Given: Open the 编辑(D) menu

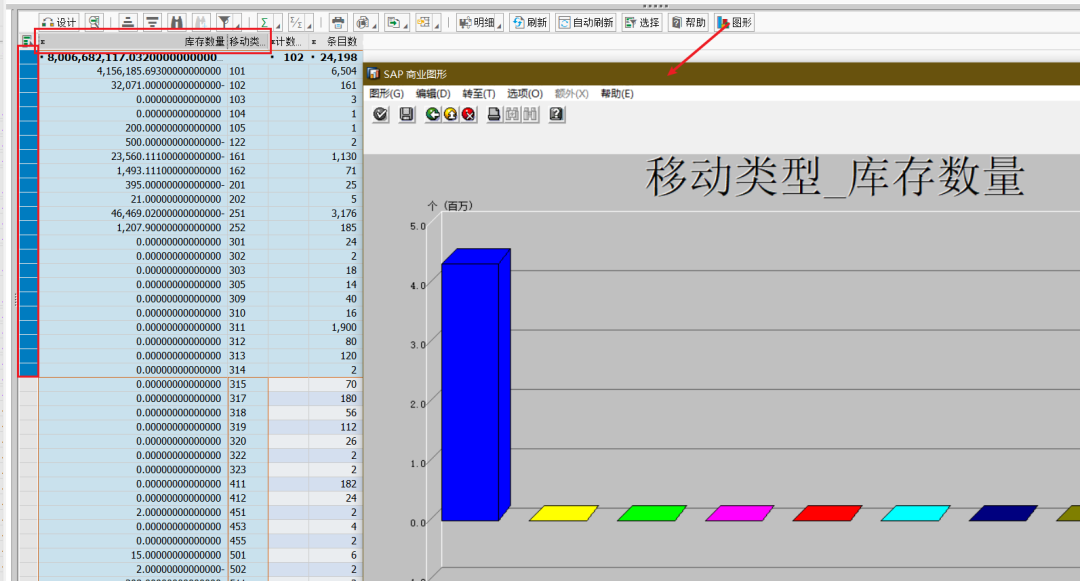Looking at the screenshot, I should (x=433, y=94).
